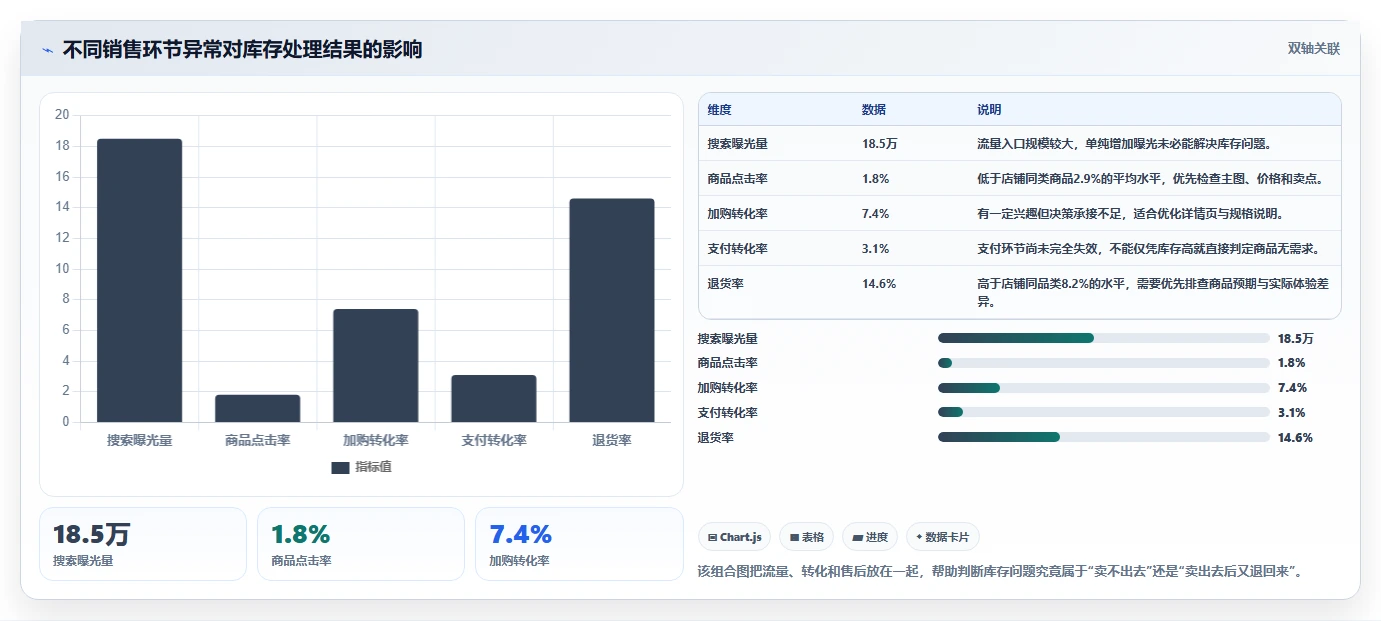Screen dimensions: 1381x621
Task: Click the 退货率 progress bar
Action: click(1104, 437)
